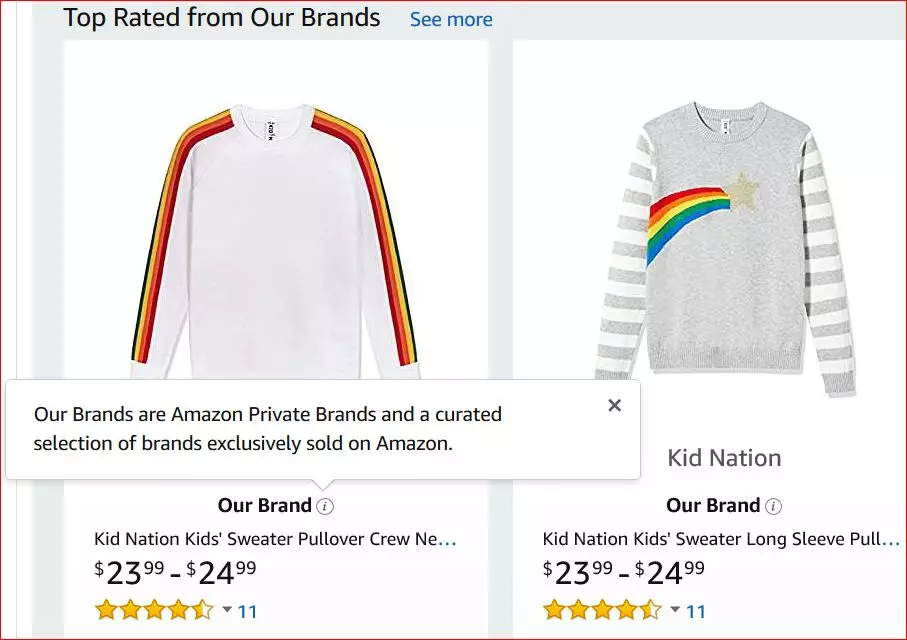The width and height of the screenshot is (907, 640).
Task: Click star rating under the Crew Neck sweater
Action: pos(154,610)
